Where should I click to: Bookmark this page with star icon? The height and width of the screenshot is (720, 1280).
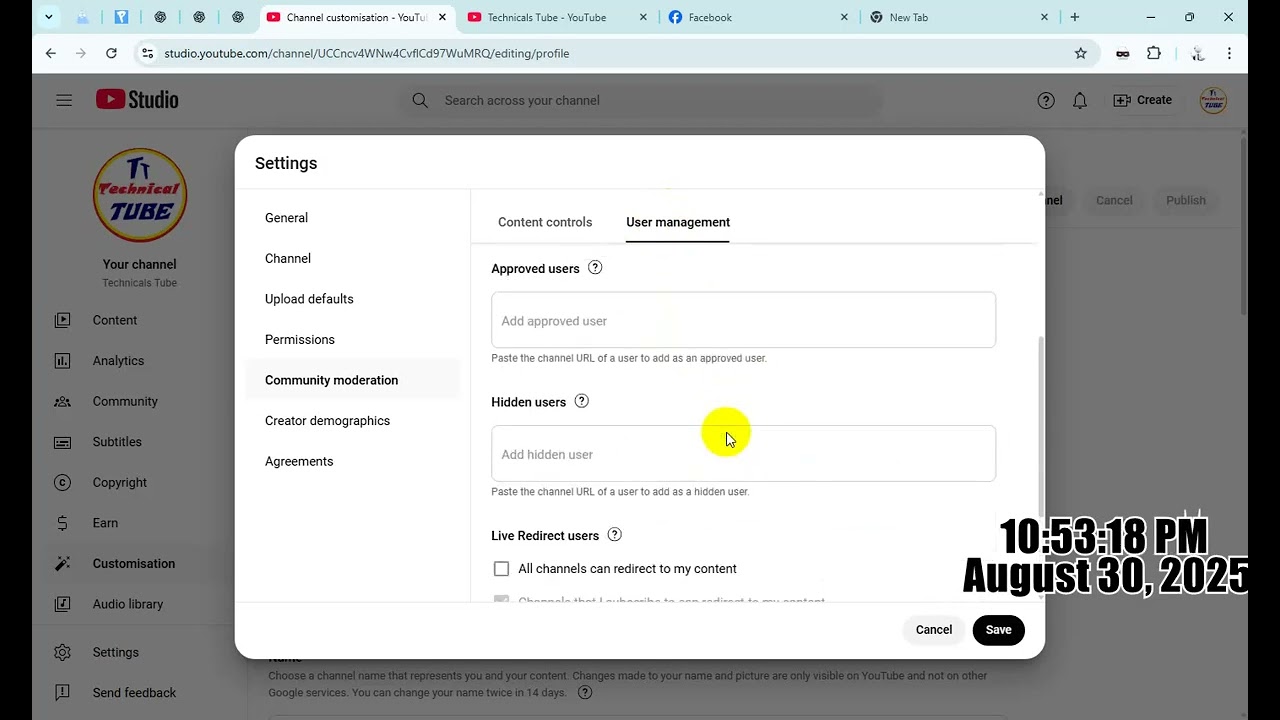[1081, 53]
